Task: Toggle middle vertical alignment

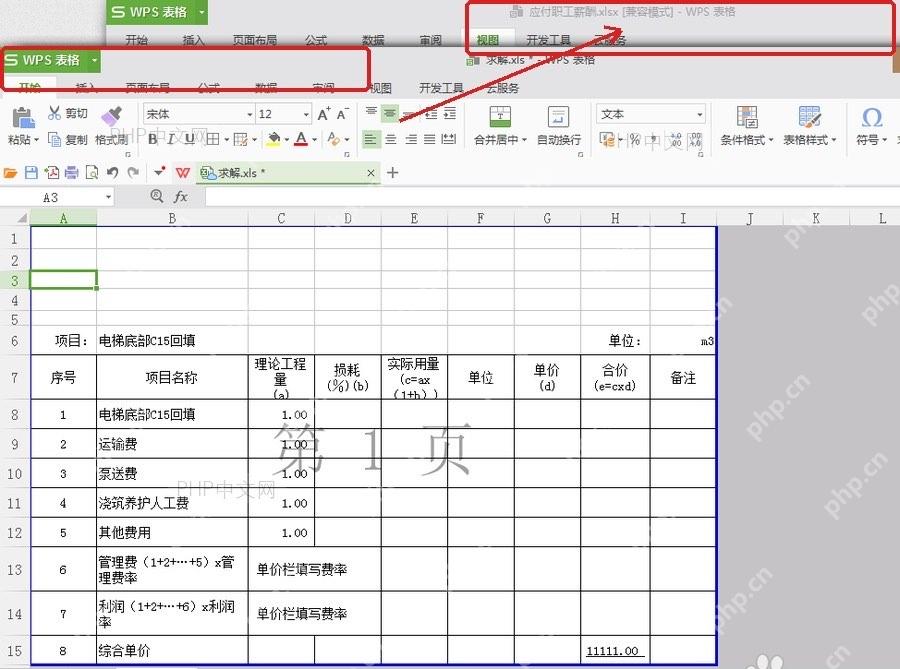Action: (x=390, y=114)
